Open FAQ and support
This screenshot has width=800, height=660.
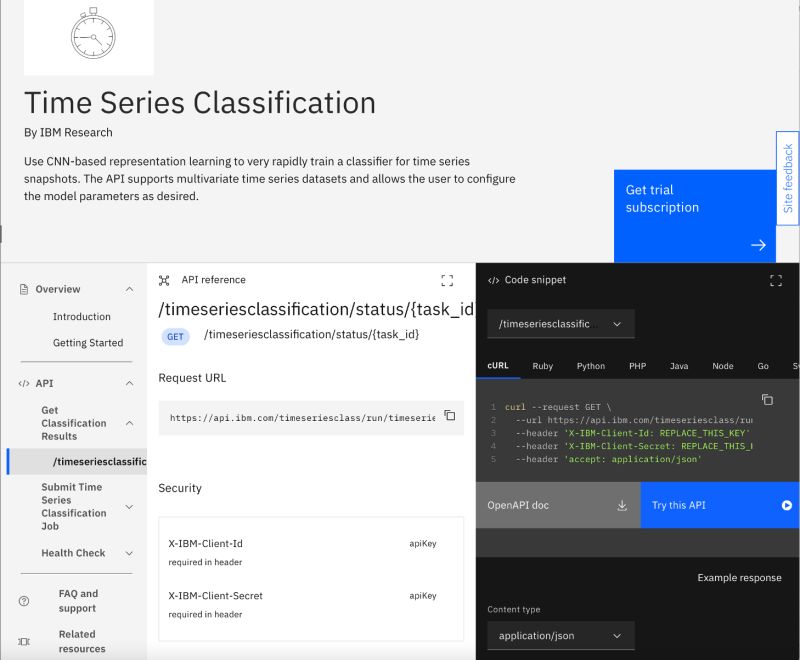tap(78, 601)
